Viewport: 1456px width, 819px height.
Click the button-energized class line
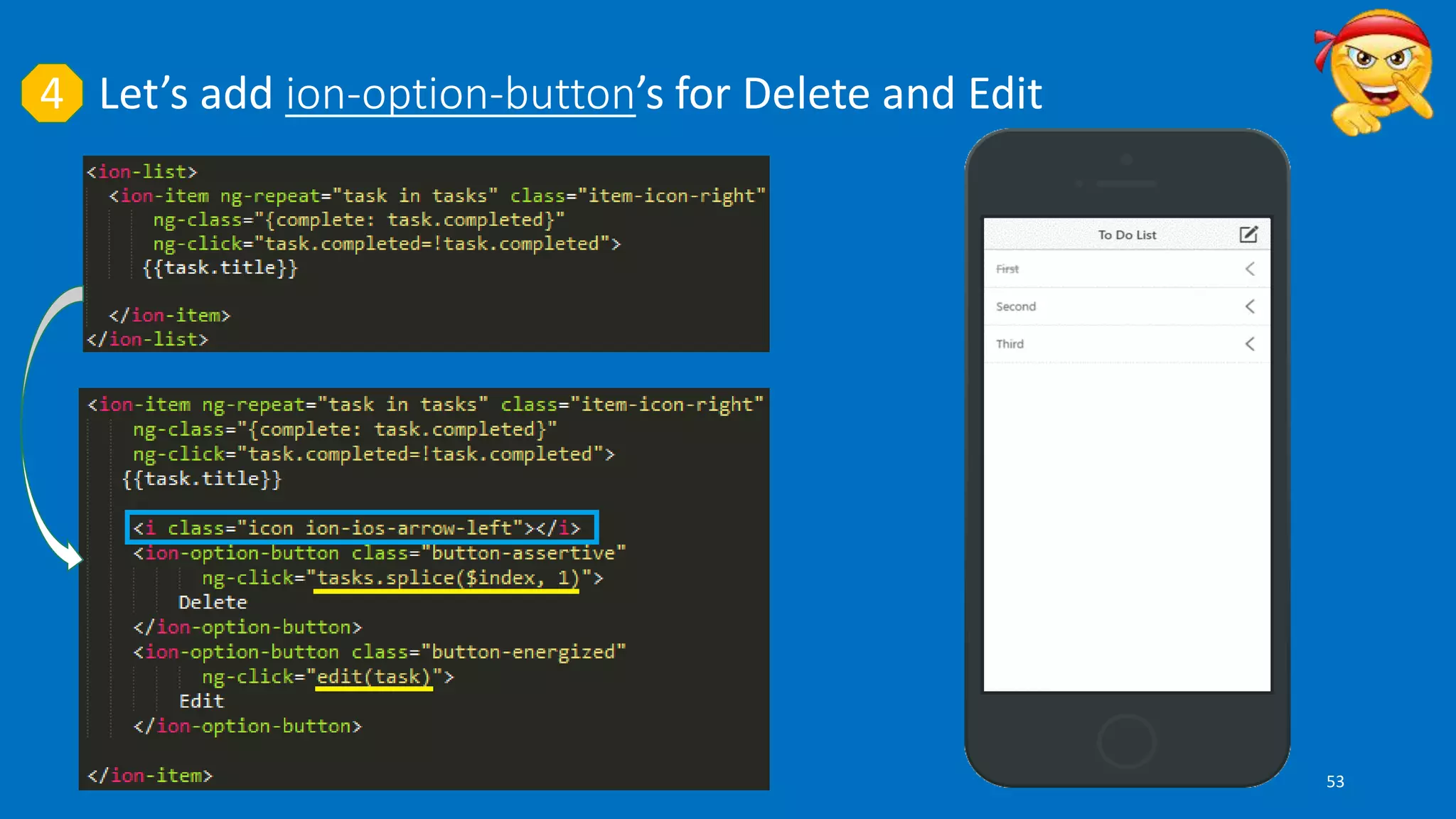click(380, 652)
